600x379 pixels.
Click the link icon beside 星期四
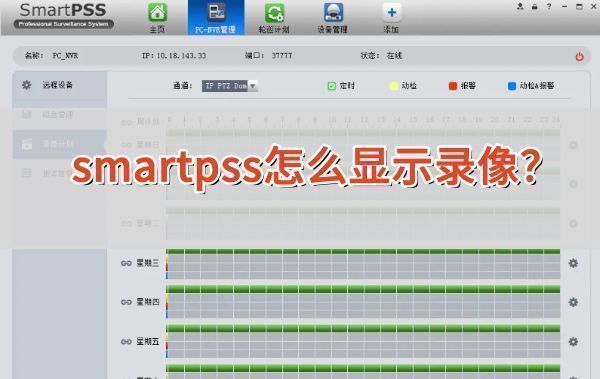pos(126,302)
